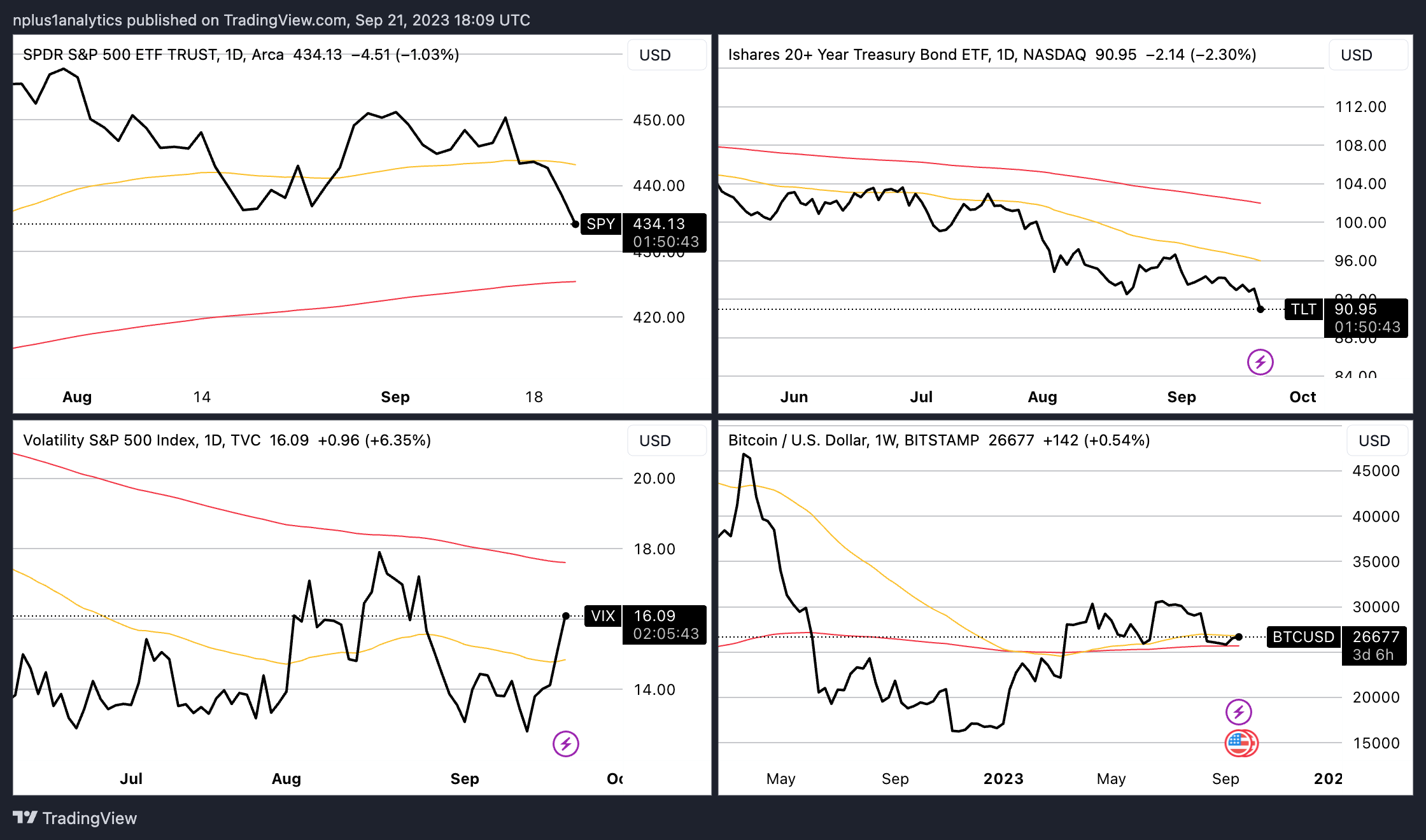This screenshot has width=1426, height=840.
Task: Open USD currency selector on SPY chart
Action: 666,55
